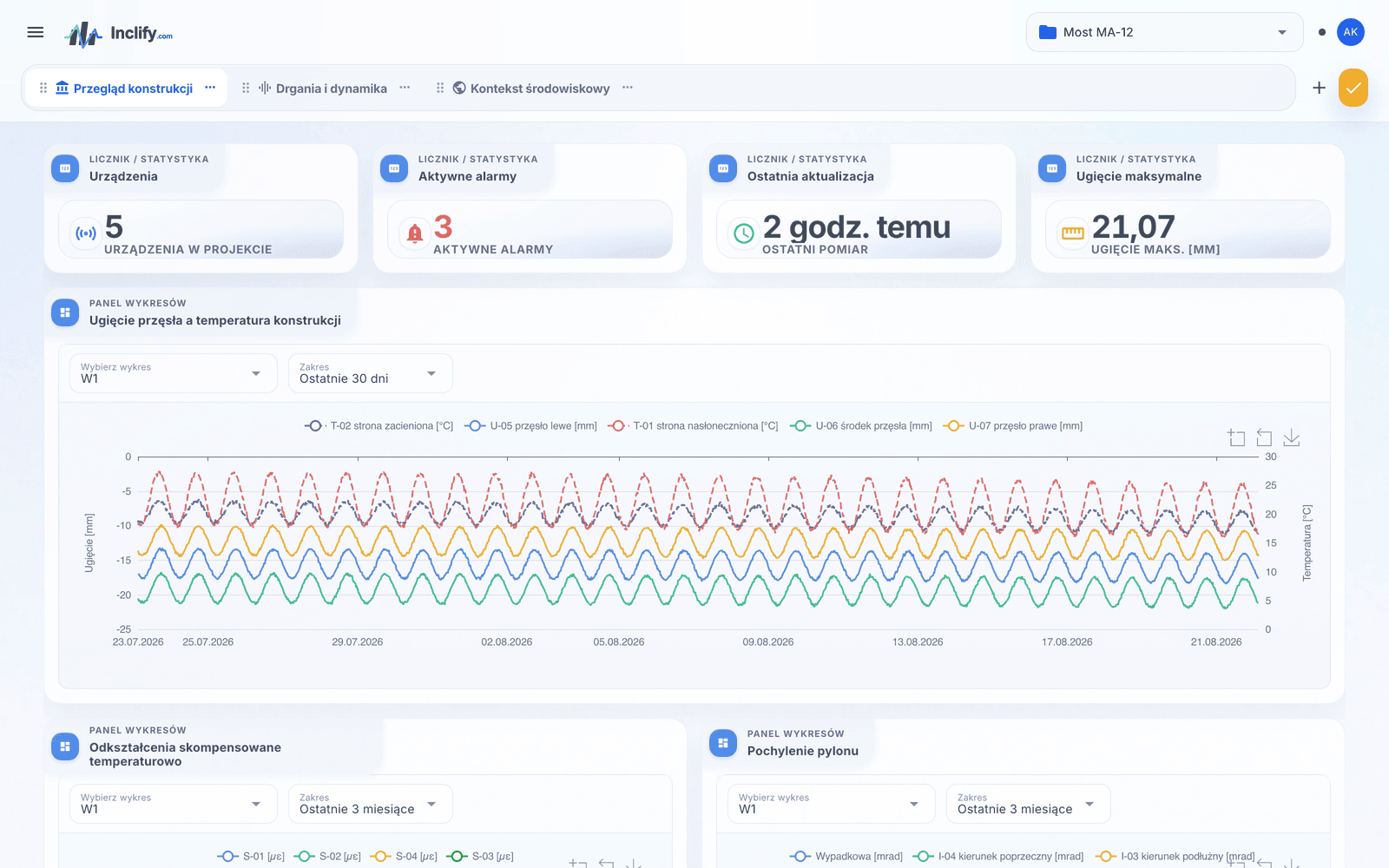This screenshot has height=868, width=1389.
Task: Click the green clock icon
Action: [x=744, y=233]
